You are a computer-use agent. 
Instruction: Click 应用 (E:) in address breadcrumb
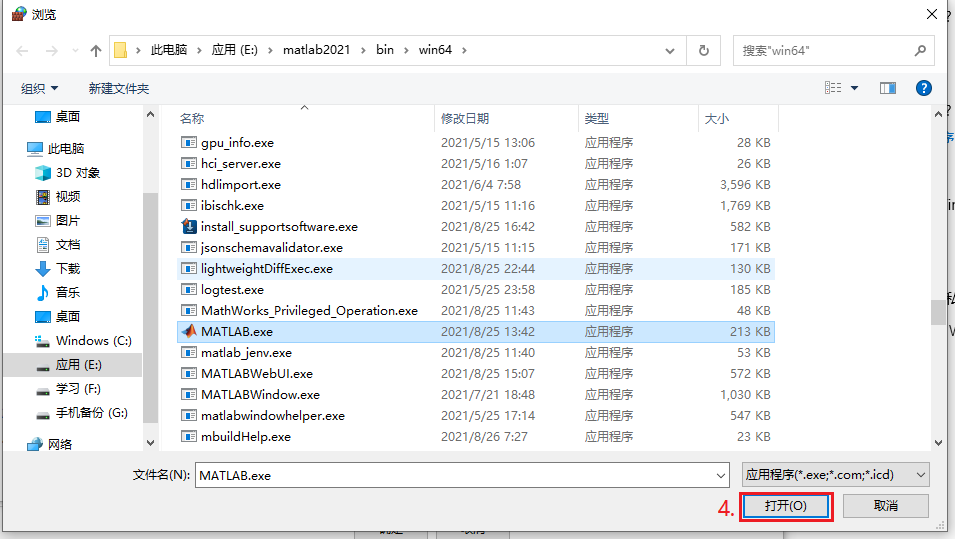234,50
